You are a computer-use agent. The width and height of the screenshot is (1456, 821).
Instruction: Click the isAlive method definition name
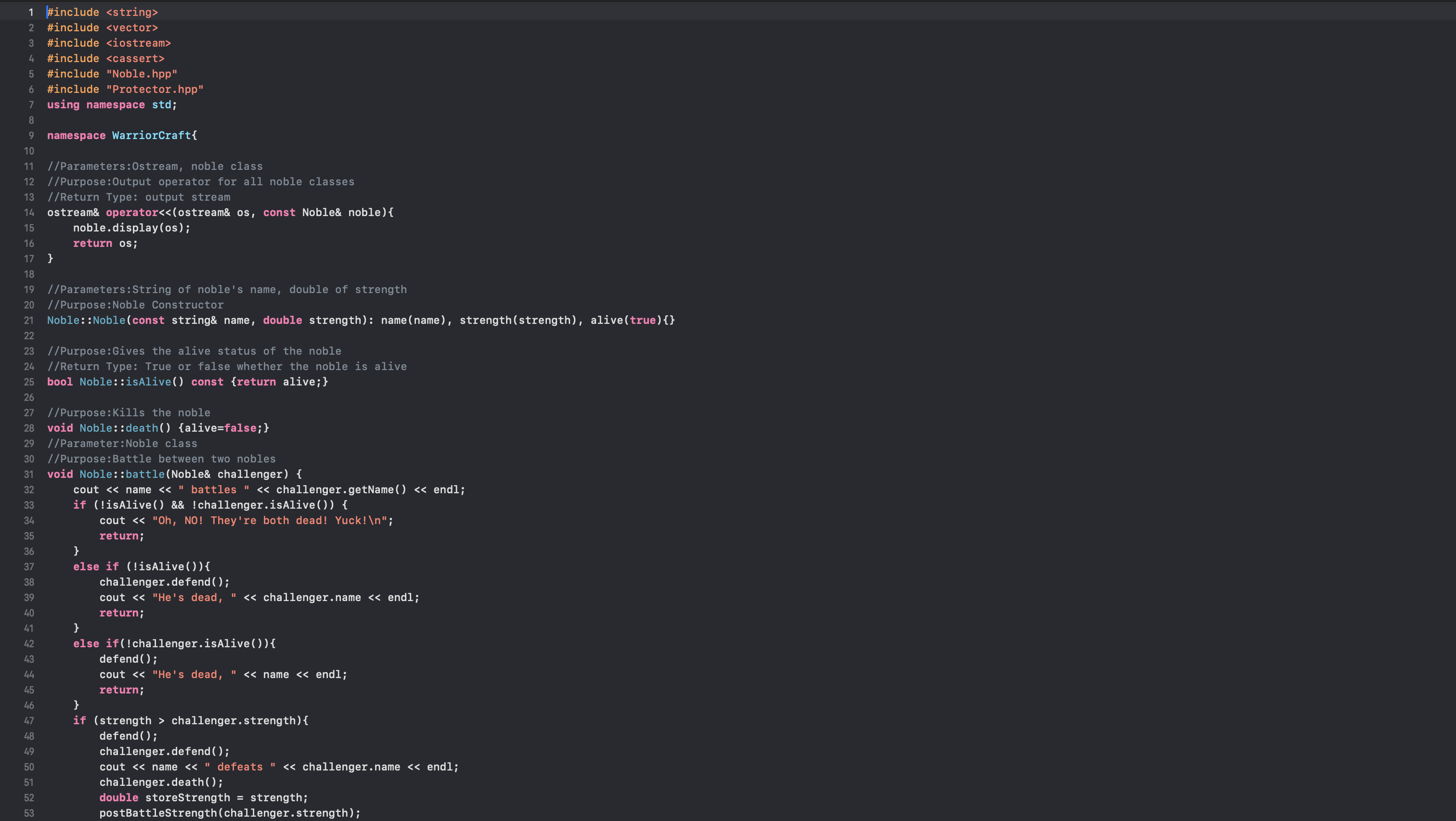coord(148,382)
